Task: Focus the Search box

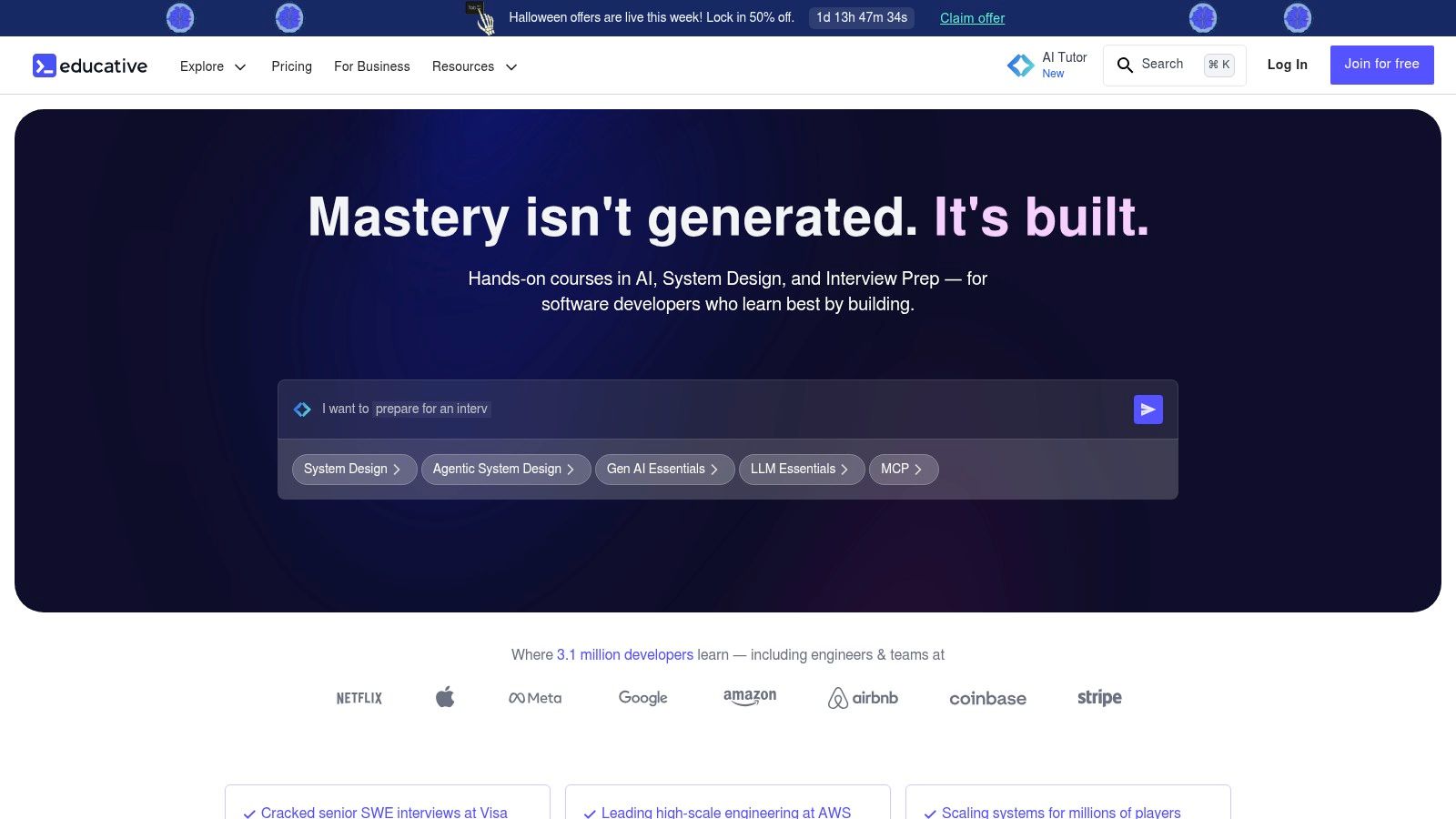Action: (1174, 65)
